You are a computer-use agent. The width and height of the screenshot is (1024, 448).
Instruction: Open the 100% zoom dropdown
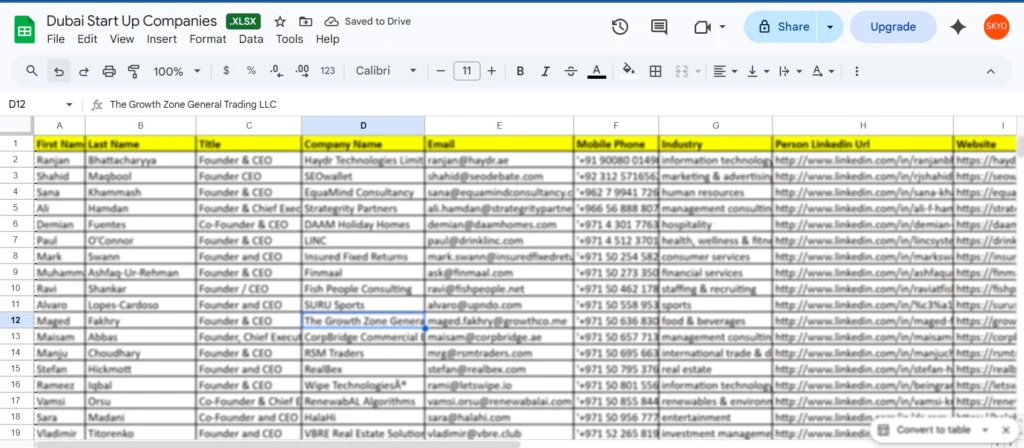177,71
